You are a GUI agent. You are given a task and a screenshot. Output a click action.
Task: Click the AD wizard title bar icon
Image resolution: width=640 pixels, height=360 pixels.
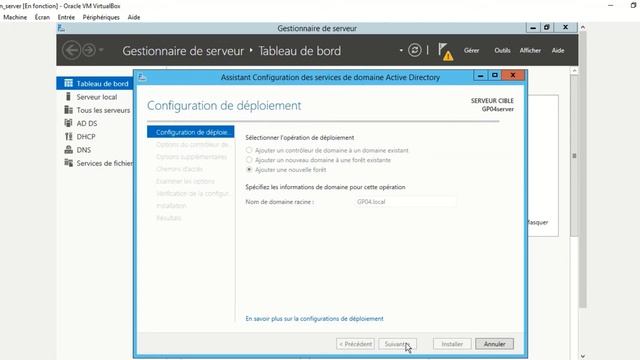tap(142, 77)
